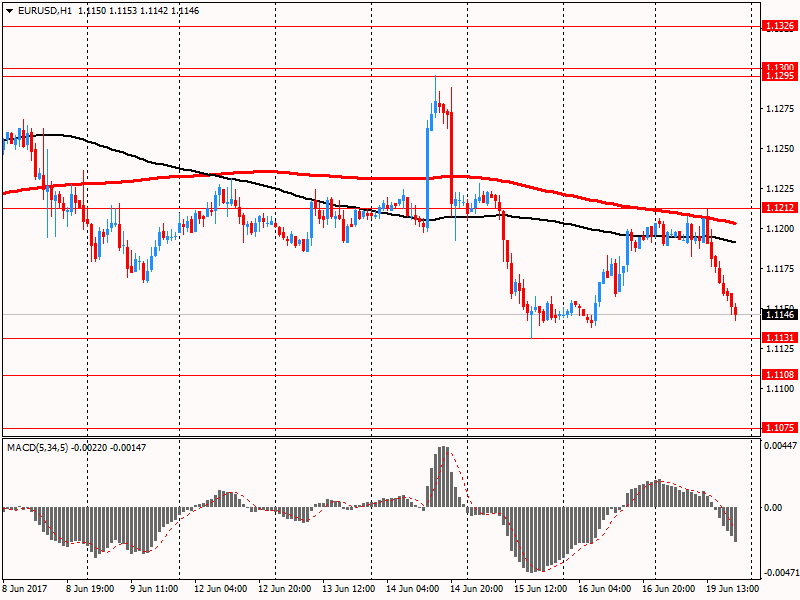
Task: Select the 1.1300 red price level label
Action: pyautogui.click(x=780, y=67)
